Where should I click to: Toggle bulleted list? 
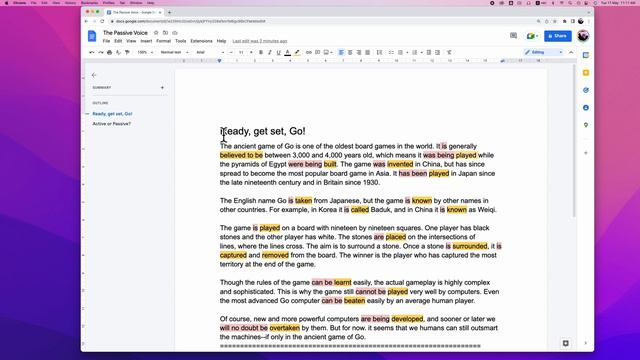[x=400, y=53]
